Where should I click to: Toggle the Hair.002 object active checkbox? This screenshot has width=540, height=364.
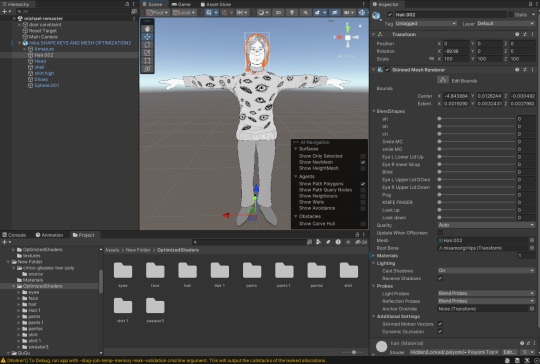pos(390,14)
